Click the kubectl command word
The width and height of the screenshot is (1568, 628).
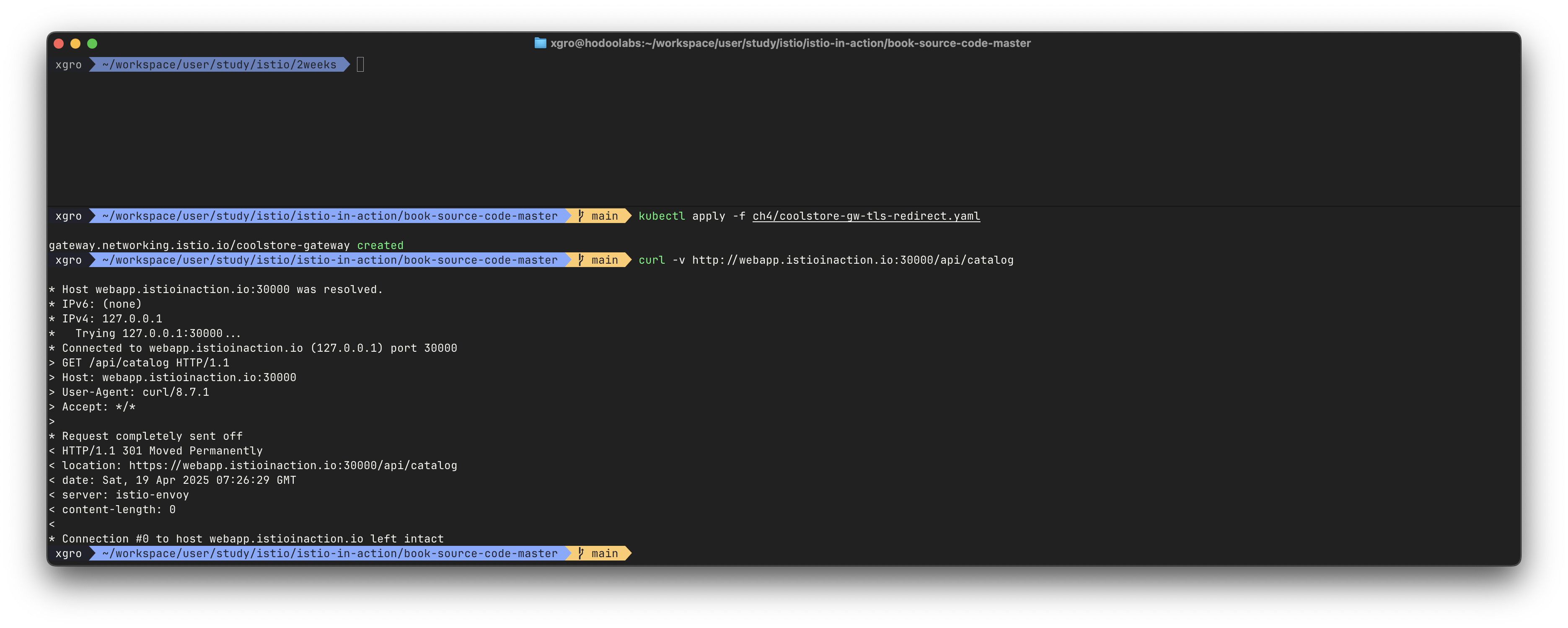coord(662,215)
